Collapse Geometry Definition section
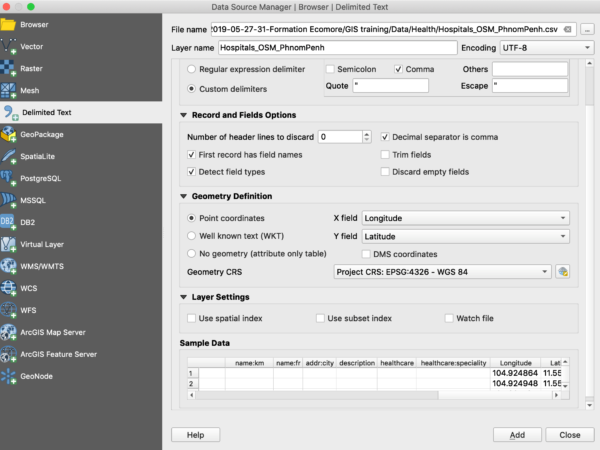Image resolution: width=600 pixels, height=450 pixels. click(x=184, y=196)
